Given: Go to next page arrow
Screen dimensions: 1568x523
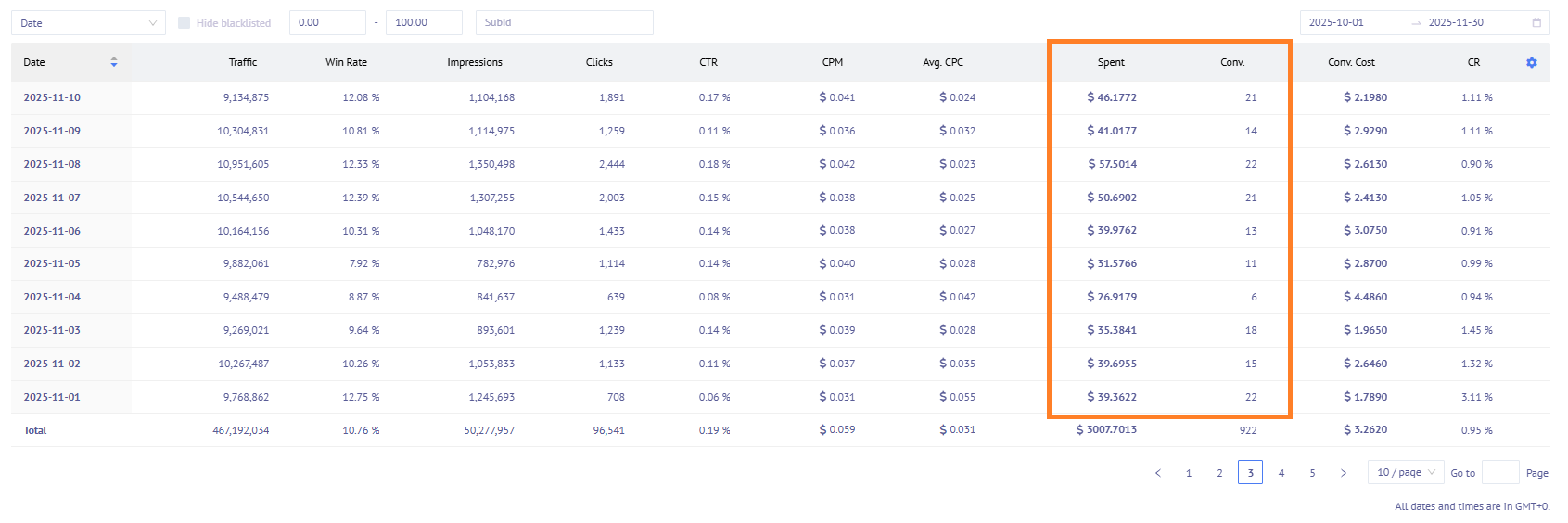Looking at the screenshot, I should pos(1343,473).
